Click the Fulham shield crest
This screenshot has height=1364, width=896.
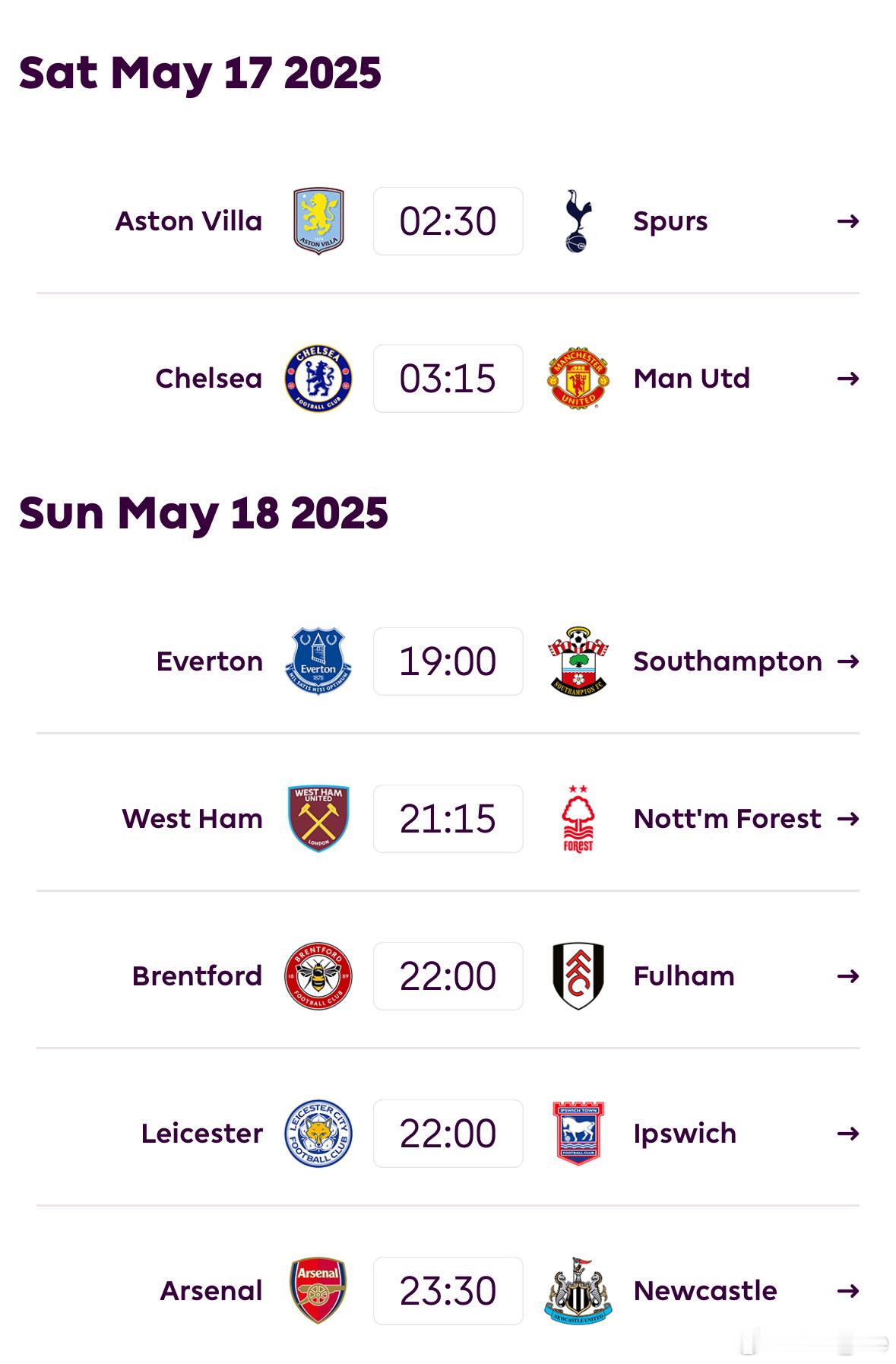coord(578,976)
